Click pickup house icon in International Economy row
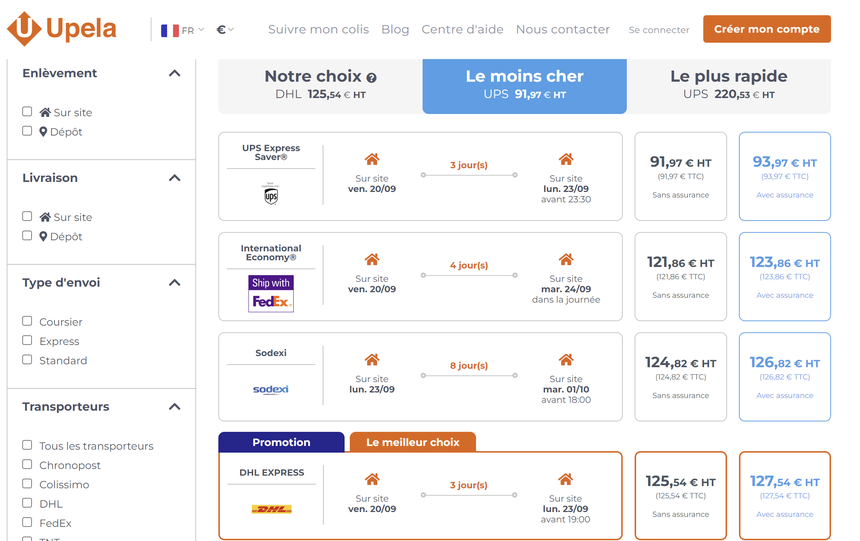The height and width of the screenshot is (541, 860). pos(372,259)
